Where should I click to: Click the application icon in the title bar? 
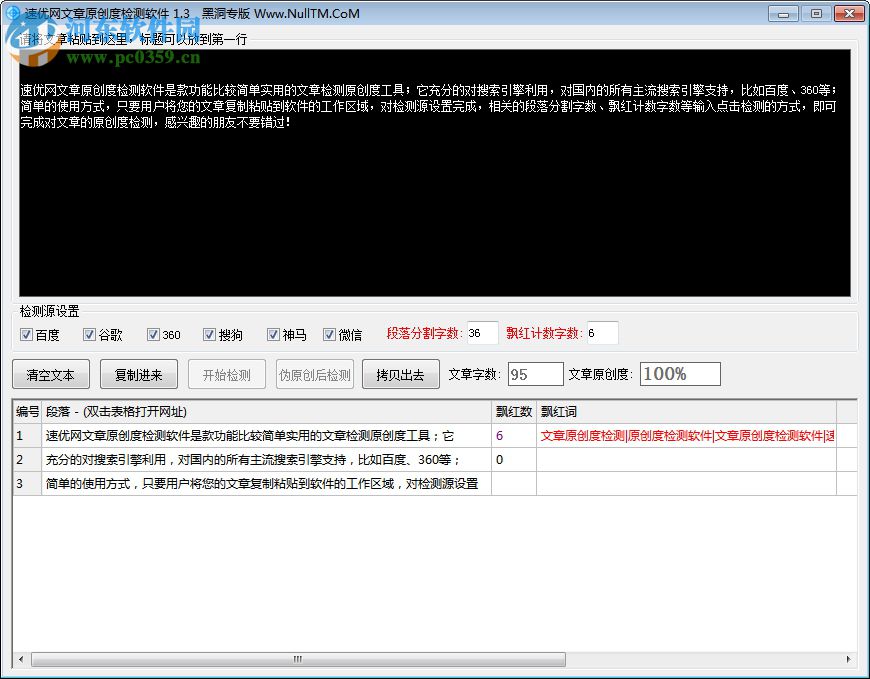pos(12,13)
